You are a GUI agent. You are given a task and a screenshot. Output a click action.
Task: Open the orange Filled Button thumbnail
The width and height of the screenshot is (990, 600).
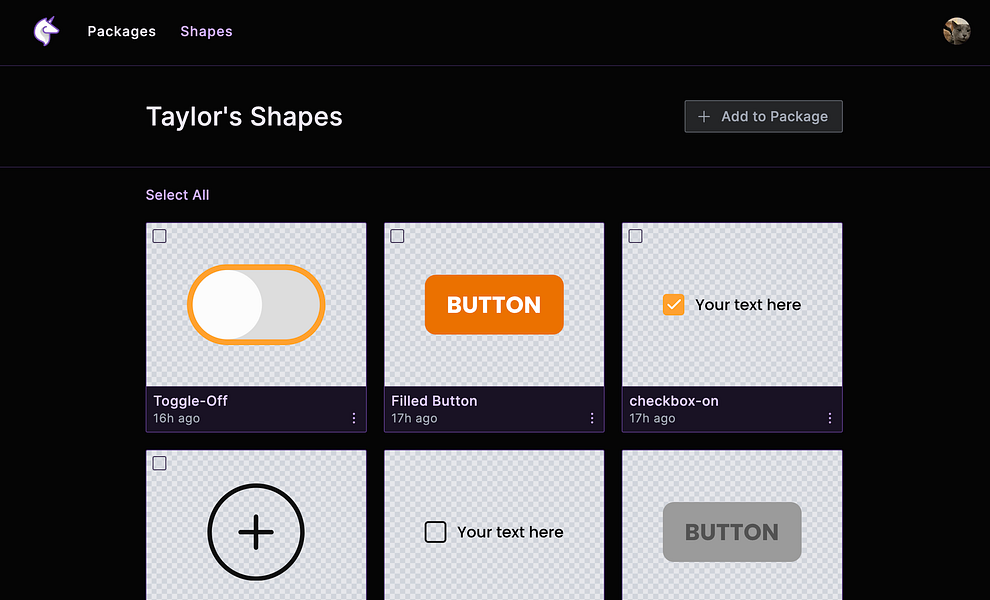coord(494,304)
